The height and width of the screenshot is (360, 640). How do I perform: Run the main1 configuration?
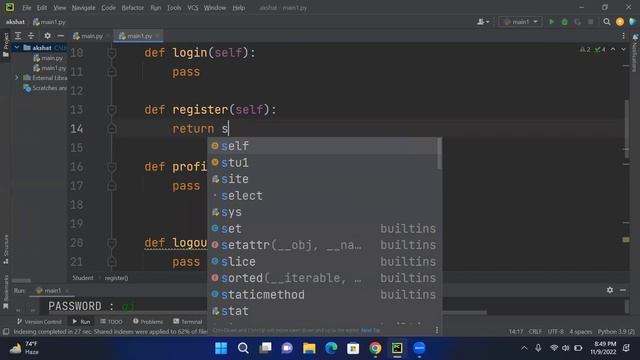(x=551, y=22)
